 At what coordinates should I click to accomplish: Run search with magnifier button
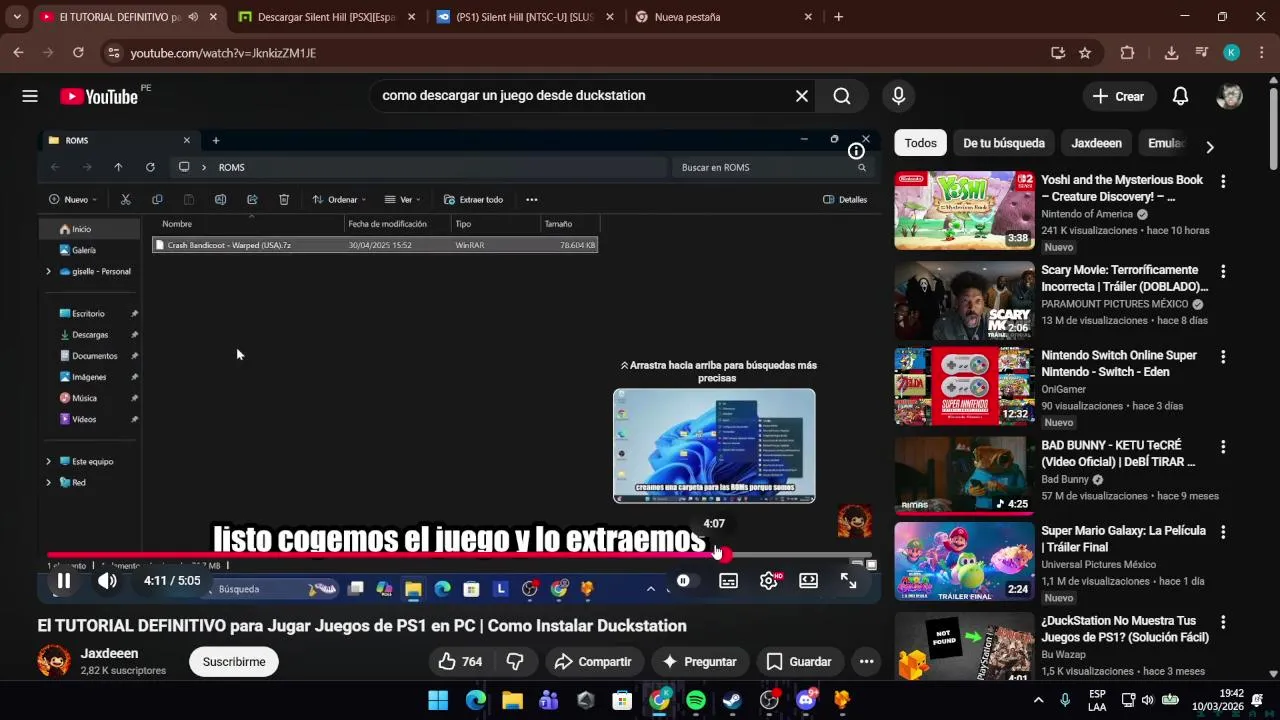tap(842, 96)
